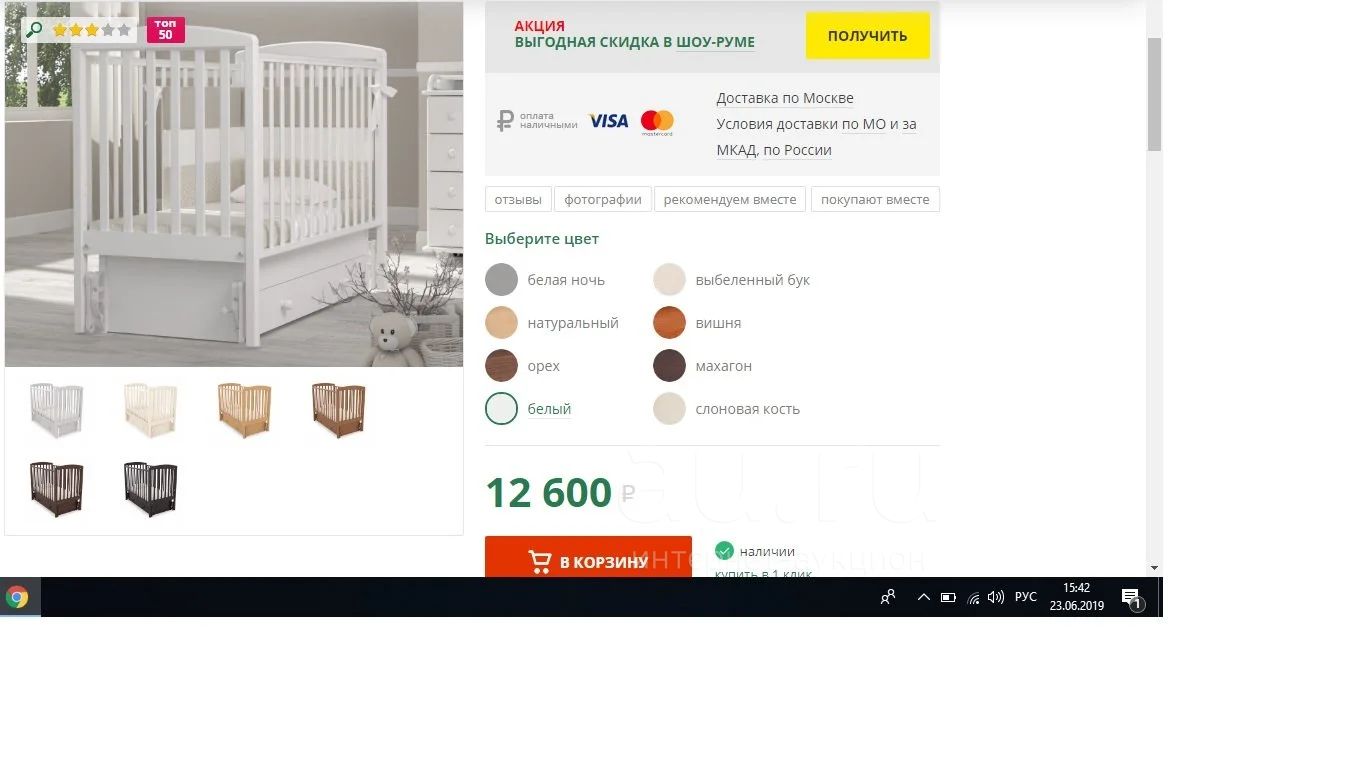1366x768 pixels.
Task: Open Доставка по Москве link
Action: [x=785, y=98]
